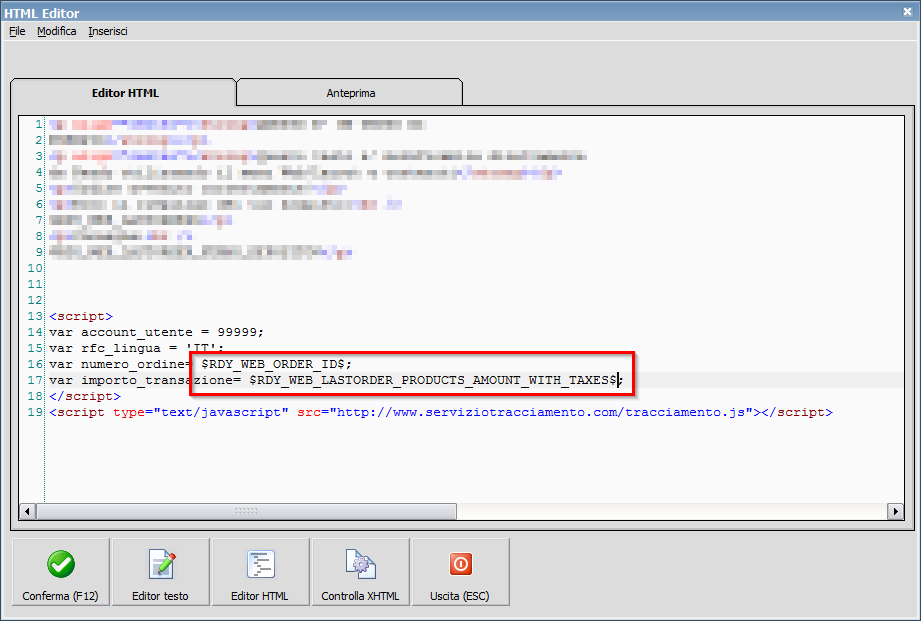Open the Modifica menu

click(x=56, y=31)
